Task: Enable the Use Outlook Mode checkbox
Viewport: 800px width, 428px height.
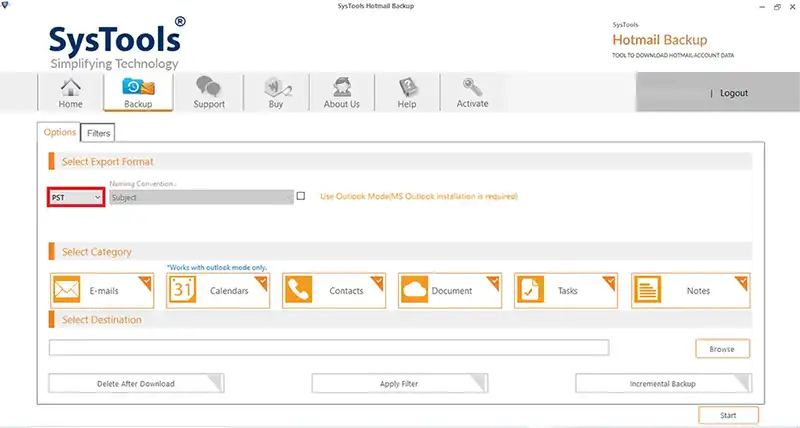Action: [301, 196]
